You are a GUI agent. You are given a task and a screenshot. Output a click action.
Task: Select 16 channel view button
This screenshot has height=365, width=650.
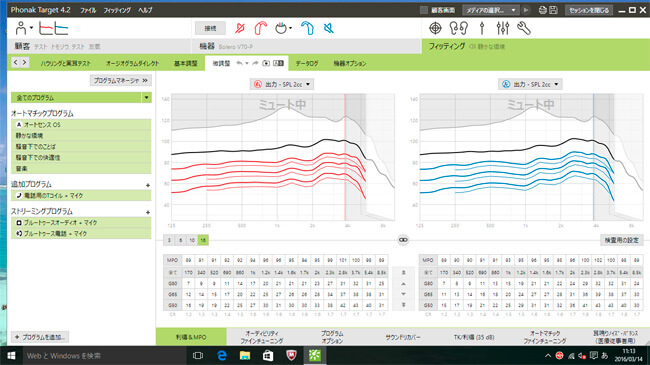(203, 240)
